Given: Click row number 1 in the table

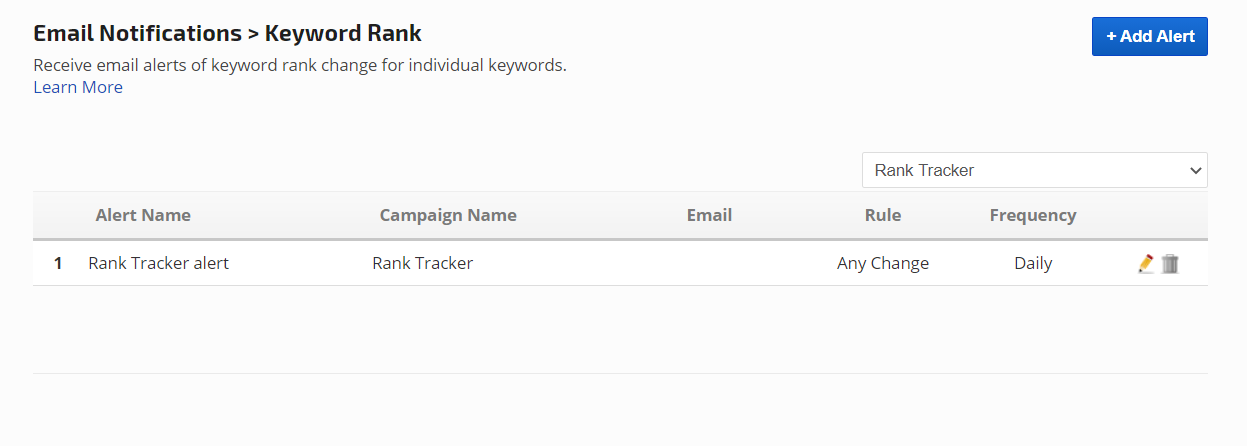Looking at the screenshot, I should (58, 264).
